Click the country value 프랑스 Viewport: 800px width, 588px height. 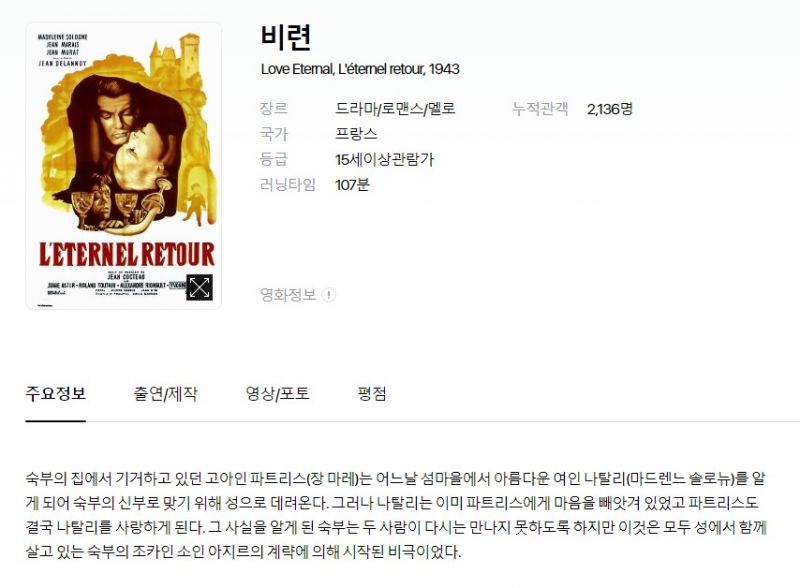click(x=356, y=134)
